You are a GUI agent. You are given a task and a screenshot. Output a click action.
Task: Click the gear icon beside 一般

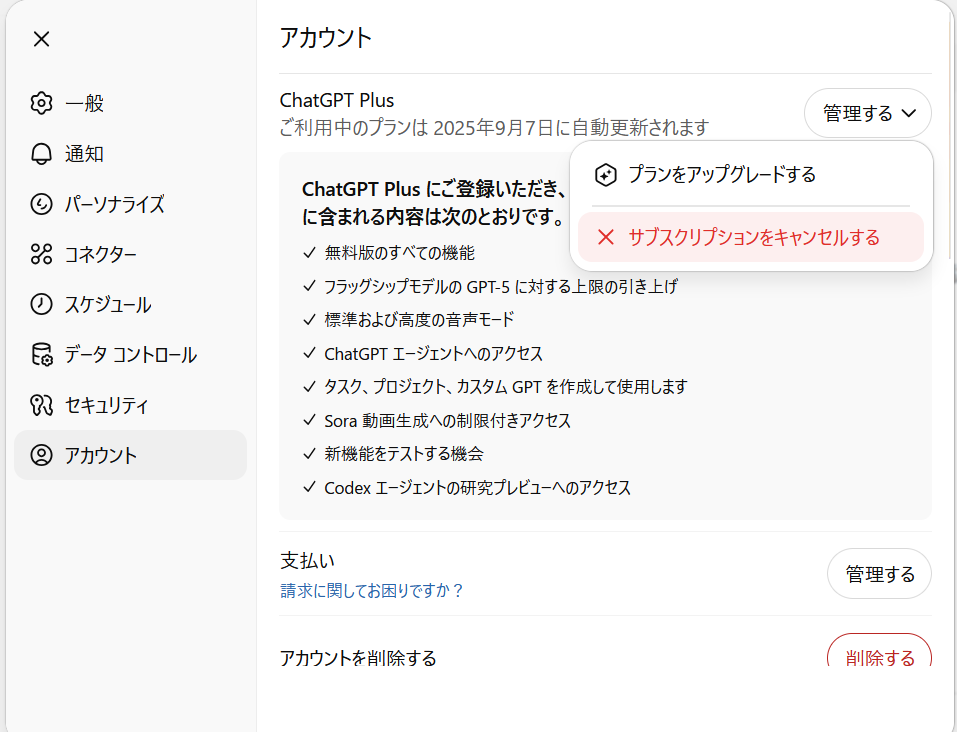click(42, 103)
